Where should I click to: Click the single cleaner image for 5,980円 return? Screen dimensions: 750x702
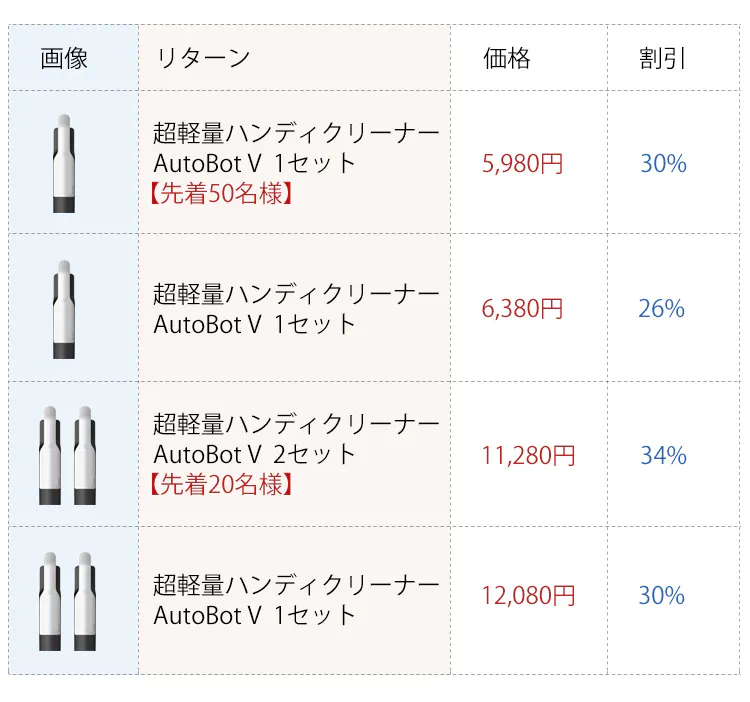coord(64,163)
